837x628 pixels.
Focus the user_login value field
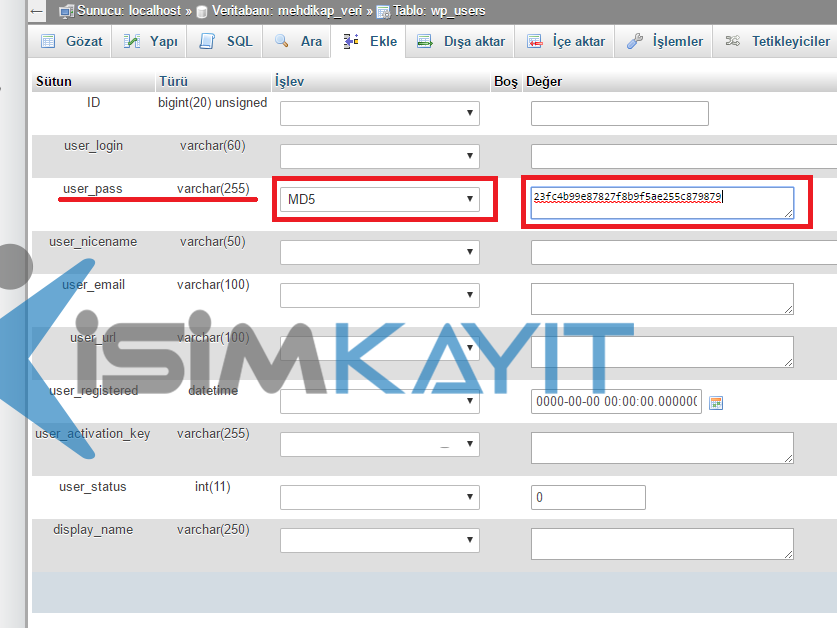coord(684,156)
